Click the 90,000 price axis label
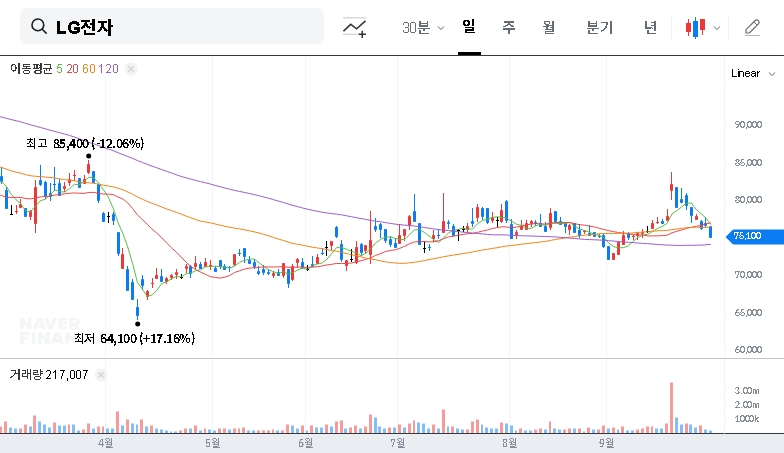The height and width of the screenshot is (453, 784). pos(748,124)
